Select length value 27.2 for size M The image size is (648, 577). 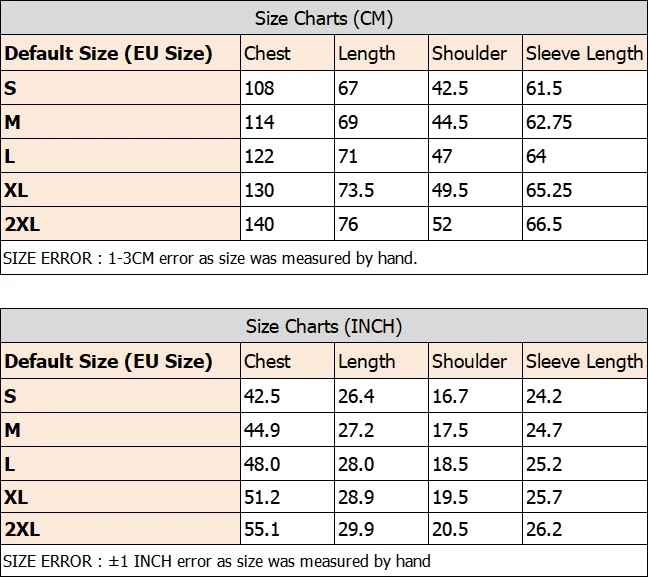[x=356, y=430]
